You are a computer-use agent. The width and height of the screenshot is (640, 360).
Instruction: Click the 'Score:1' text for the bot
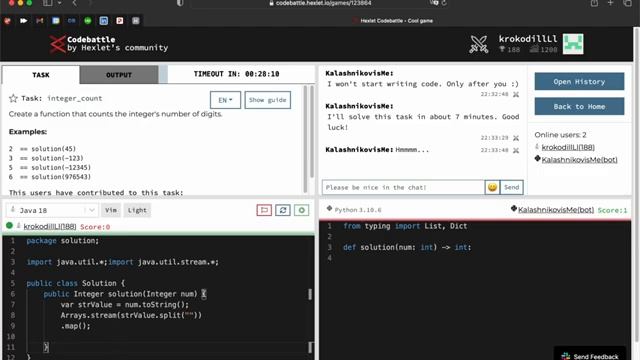click(612, 210)
